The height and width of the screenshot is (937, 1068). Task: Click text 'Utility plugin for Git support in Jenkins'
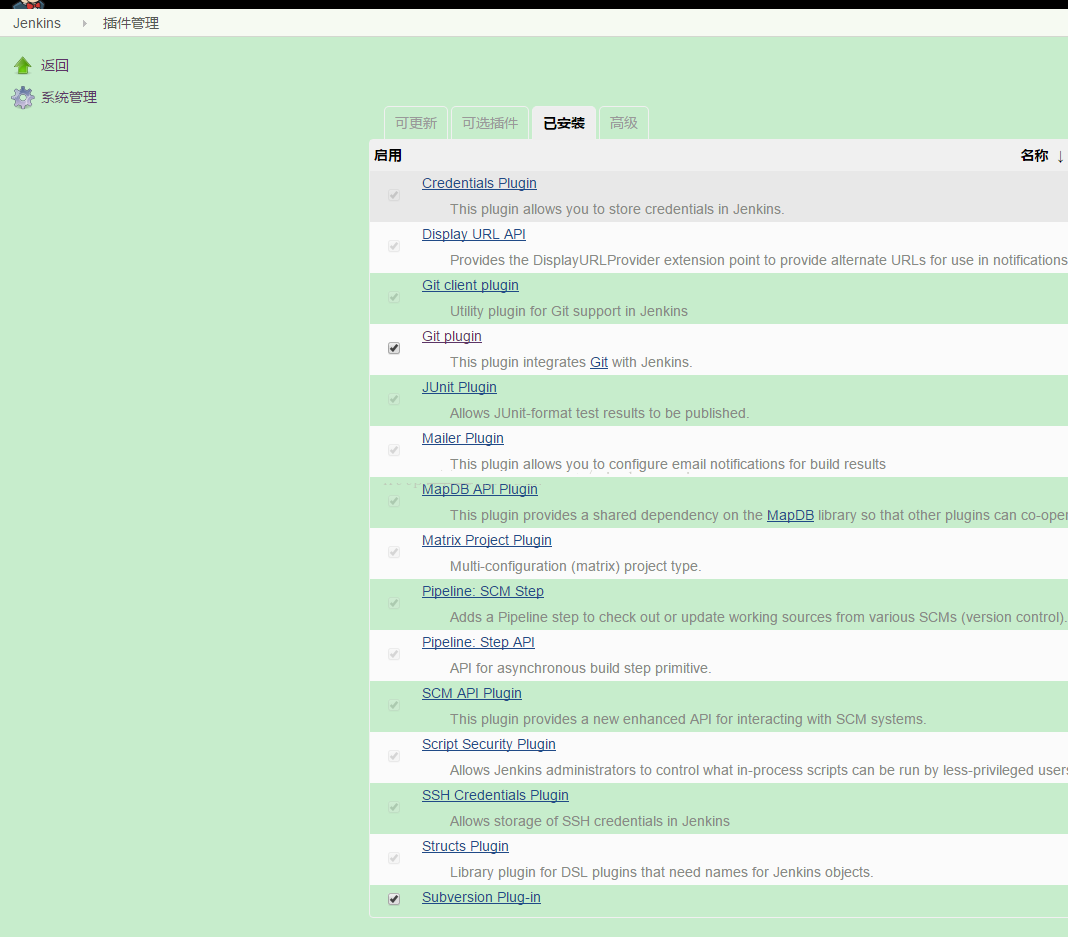pyautogui.click(x=569, y=311)
